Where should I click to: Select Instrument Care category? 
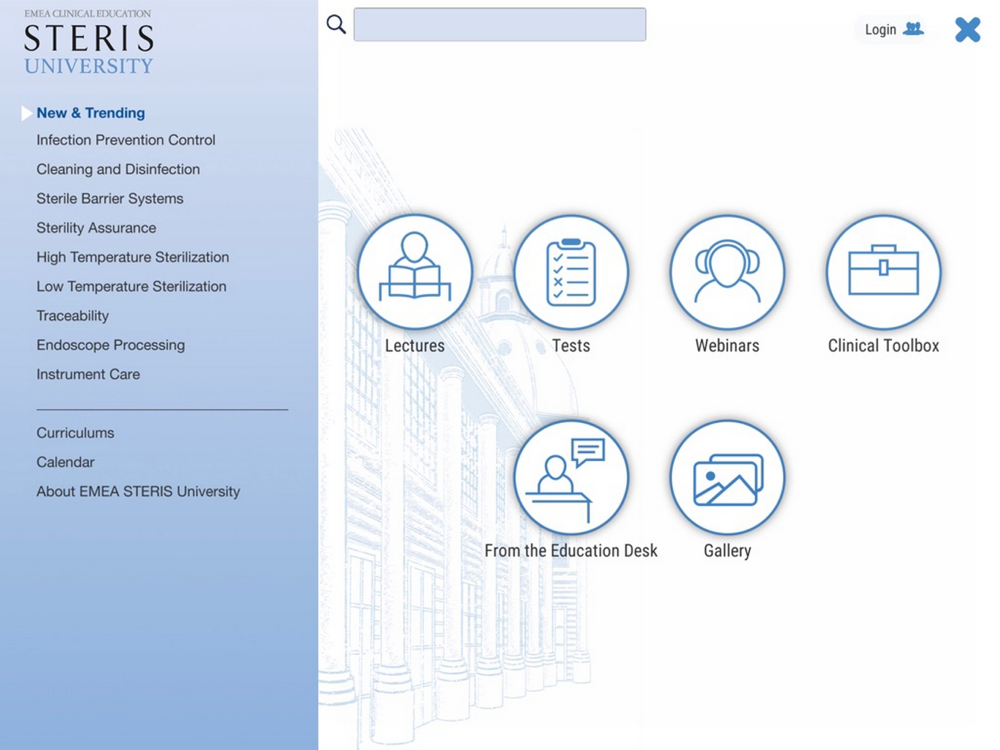pyautogui.click(x=88, y=374)
